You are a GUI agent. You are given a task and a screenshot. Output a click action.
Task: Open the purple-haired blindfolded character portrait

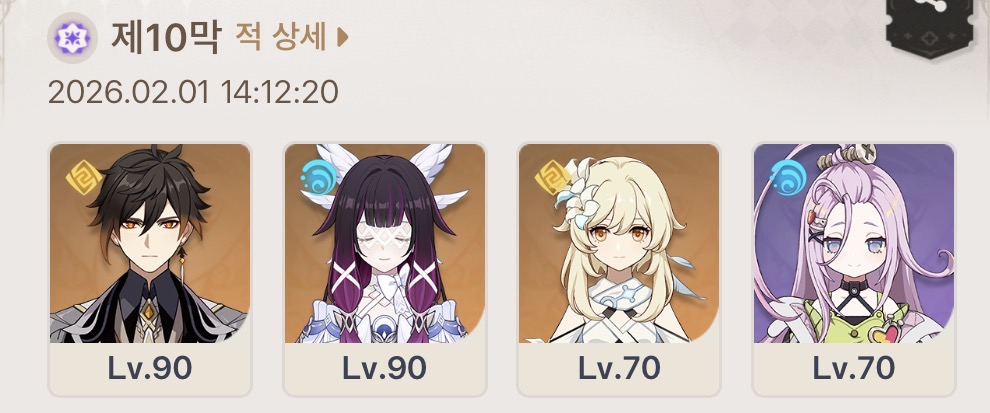coord(385,243)
